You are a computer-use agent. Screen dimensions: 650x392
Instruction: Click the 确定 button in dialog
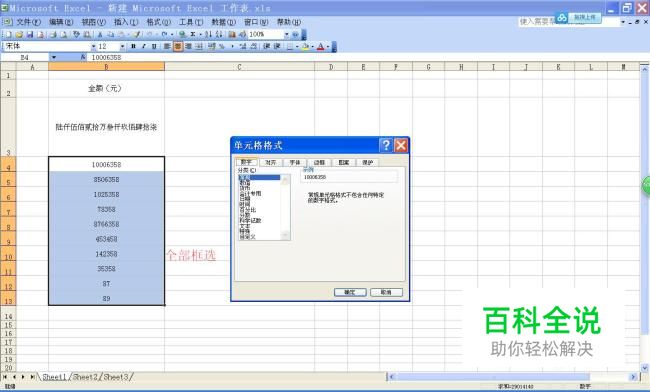[350, 292]
